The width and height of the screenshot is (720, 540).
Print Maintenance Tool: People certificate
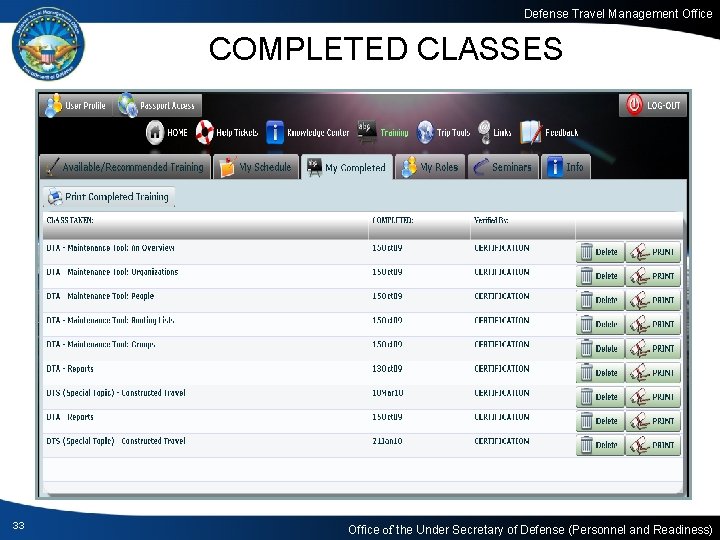pos(653,300)
